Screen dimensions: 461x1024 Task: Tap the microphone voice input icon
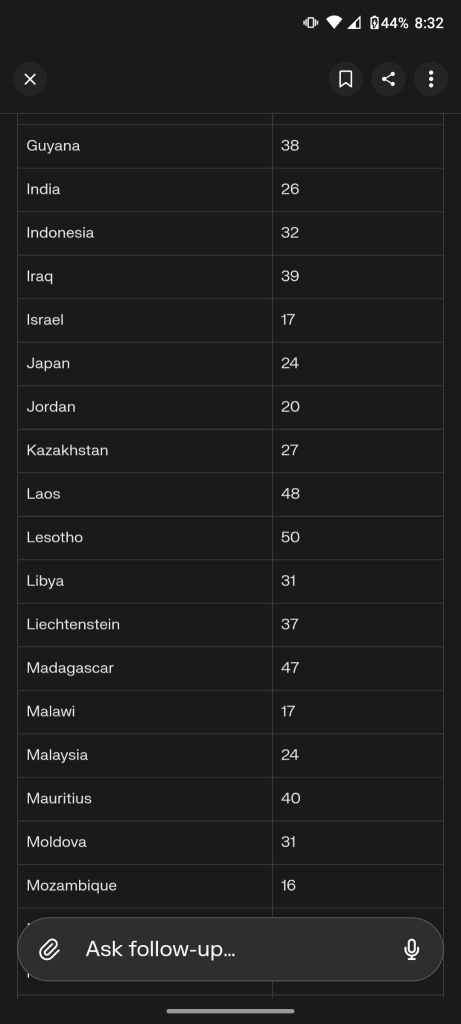click(411, 949)
